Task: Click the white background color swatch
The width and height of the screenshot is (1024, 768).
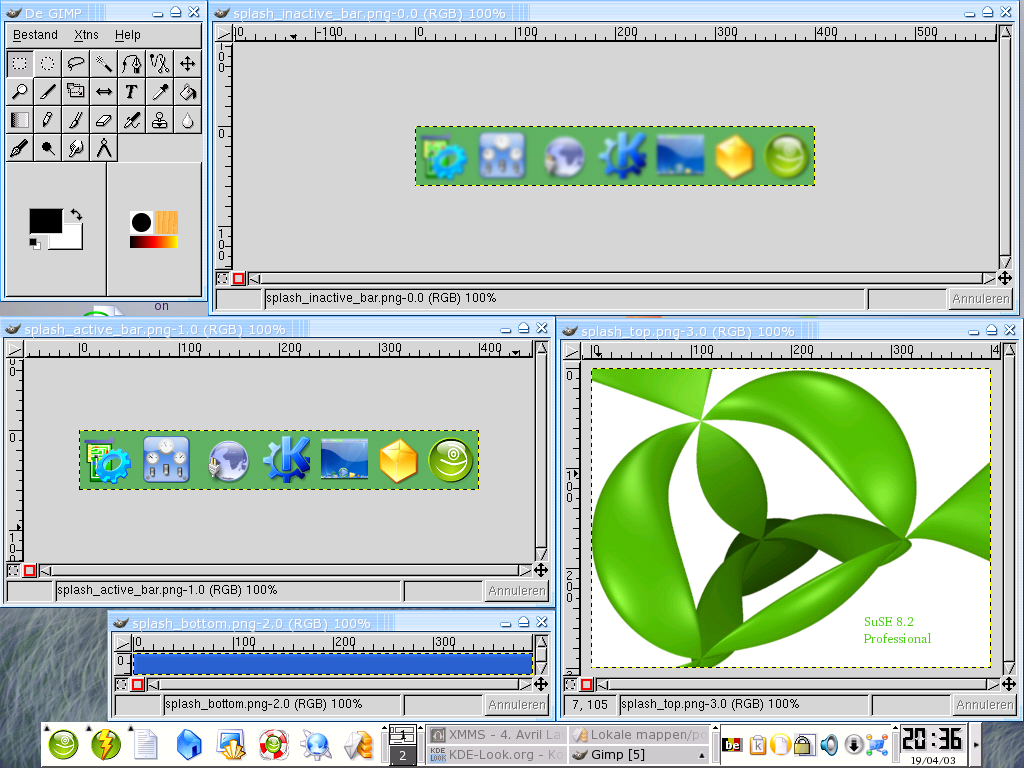Action: pos(71,240)
